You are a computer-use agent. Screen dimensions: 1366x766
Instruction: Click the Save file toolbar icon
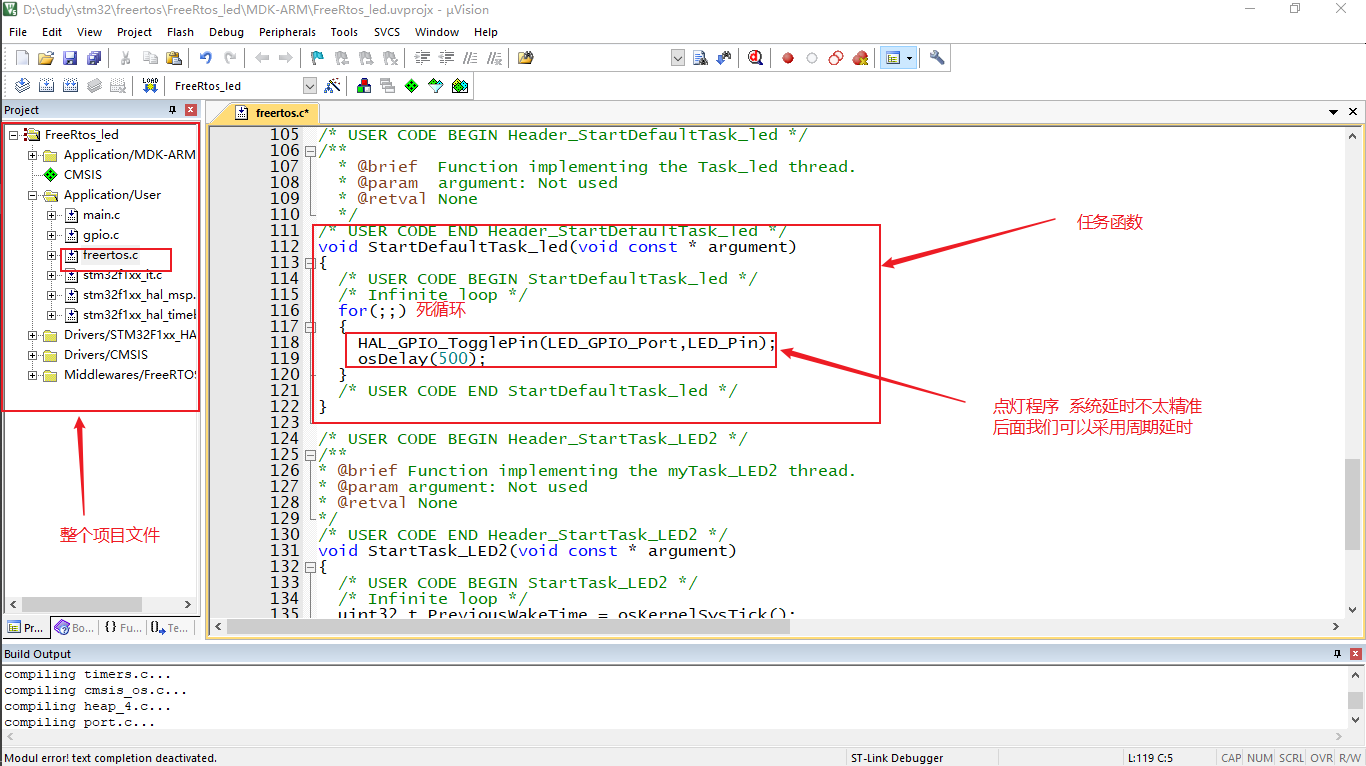coord(70,58)
